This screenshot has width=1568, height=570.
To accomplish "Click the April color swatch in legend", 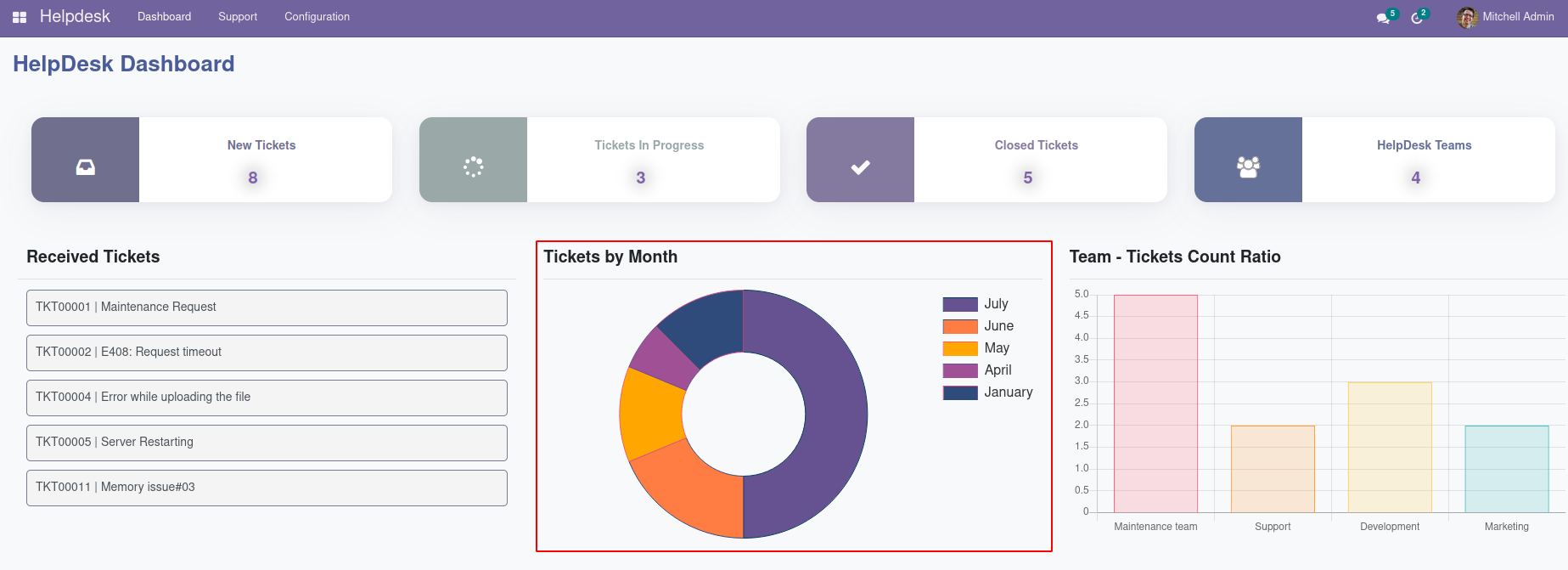I will click(960, 370).
